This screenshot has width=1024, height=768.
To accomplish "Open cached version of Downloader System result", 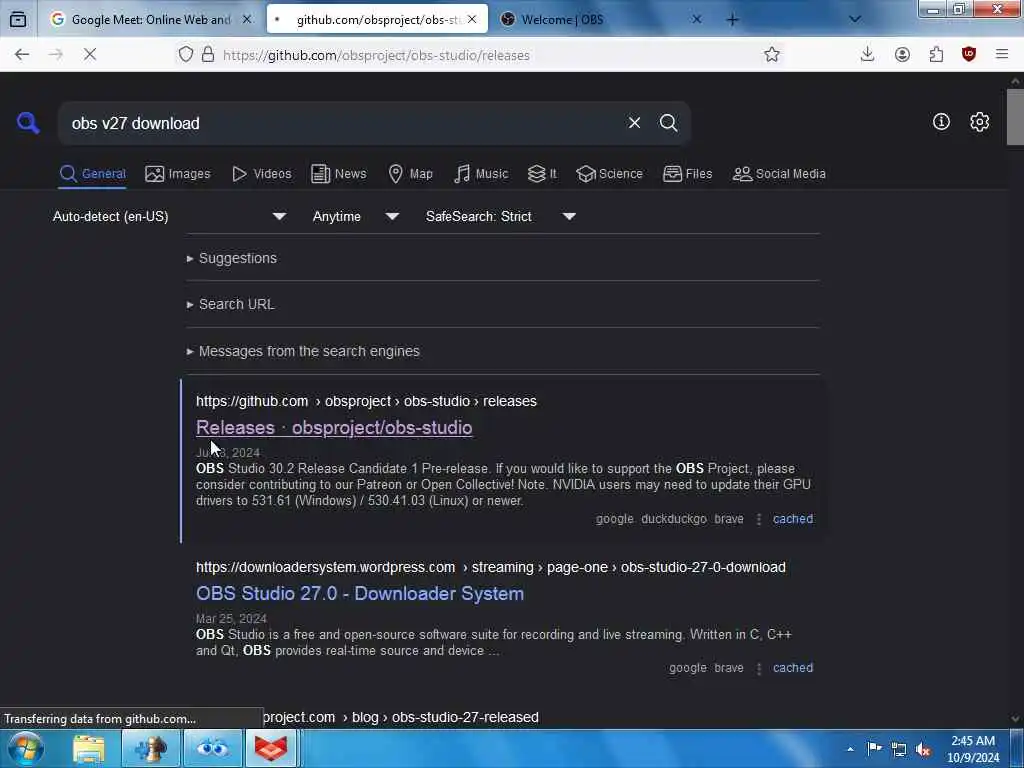I will [x=793, y=667].
